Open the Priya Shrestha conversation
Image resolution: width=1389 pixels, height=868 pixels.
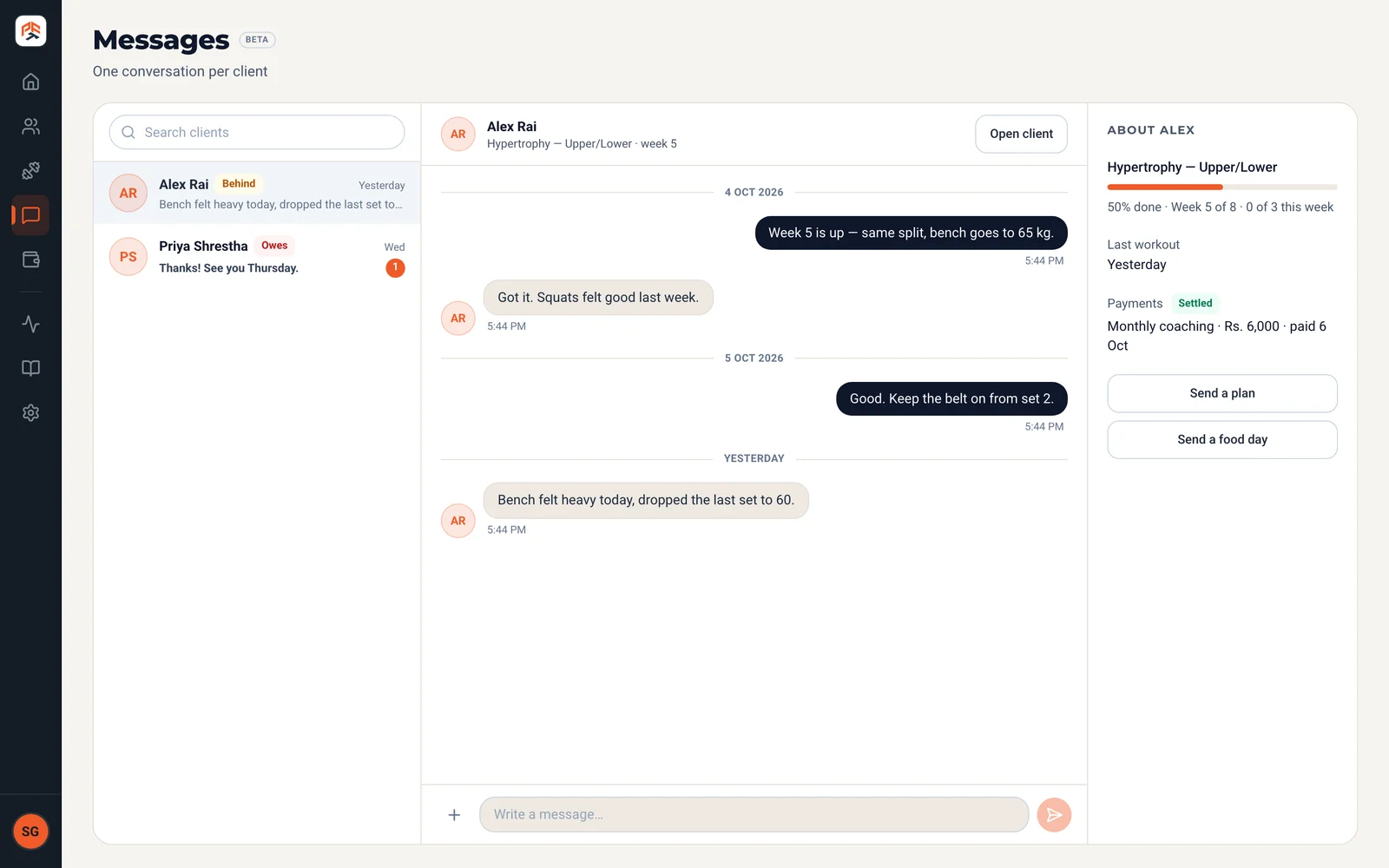pos(257,256)
